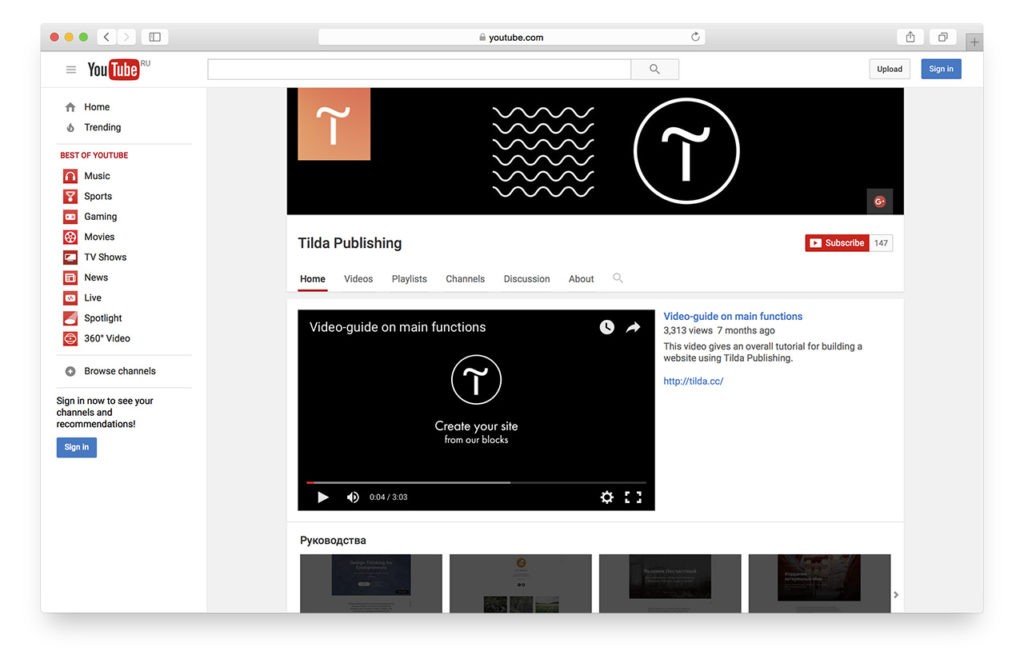The width and height of the screenshot is (1024, 671).
Task: Open the fourth Руководства video thumbnail
Action: pos(820,583)
